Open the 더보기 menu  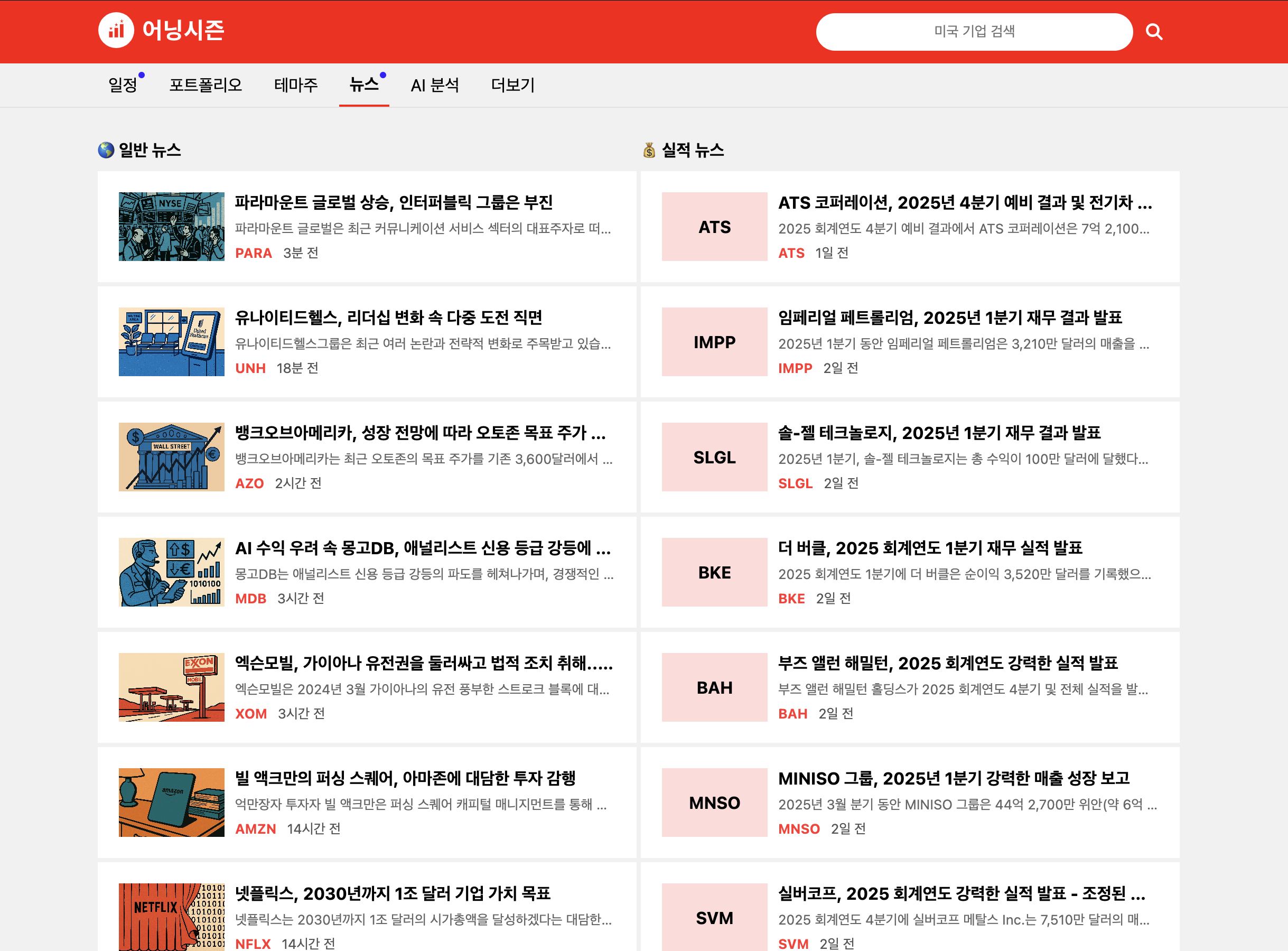tap(512, 85)
